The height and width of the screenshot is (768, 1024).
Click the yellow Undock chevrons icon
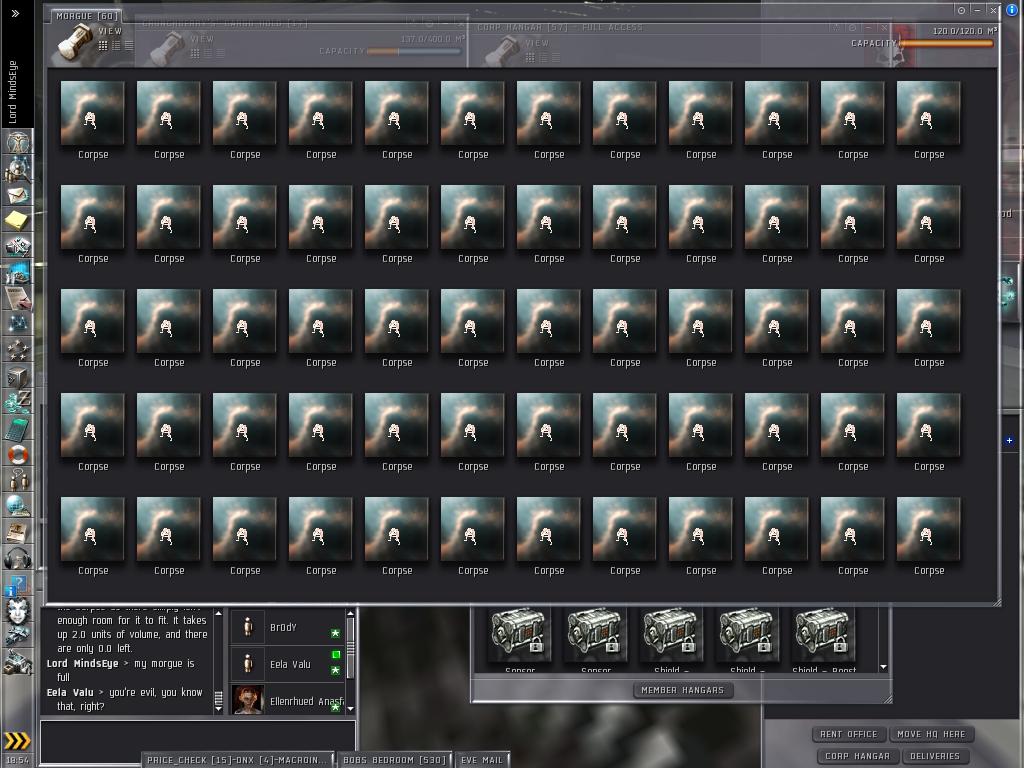pos(17,740)
